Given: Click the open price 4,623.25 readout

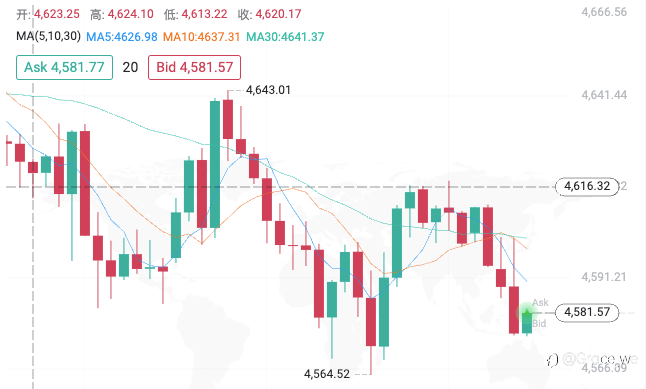Looking at the screenshot, I should (x=57, y=14).
